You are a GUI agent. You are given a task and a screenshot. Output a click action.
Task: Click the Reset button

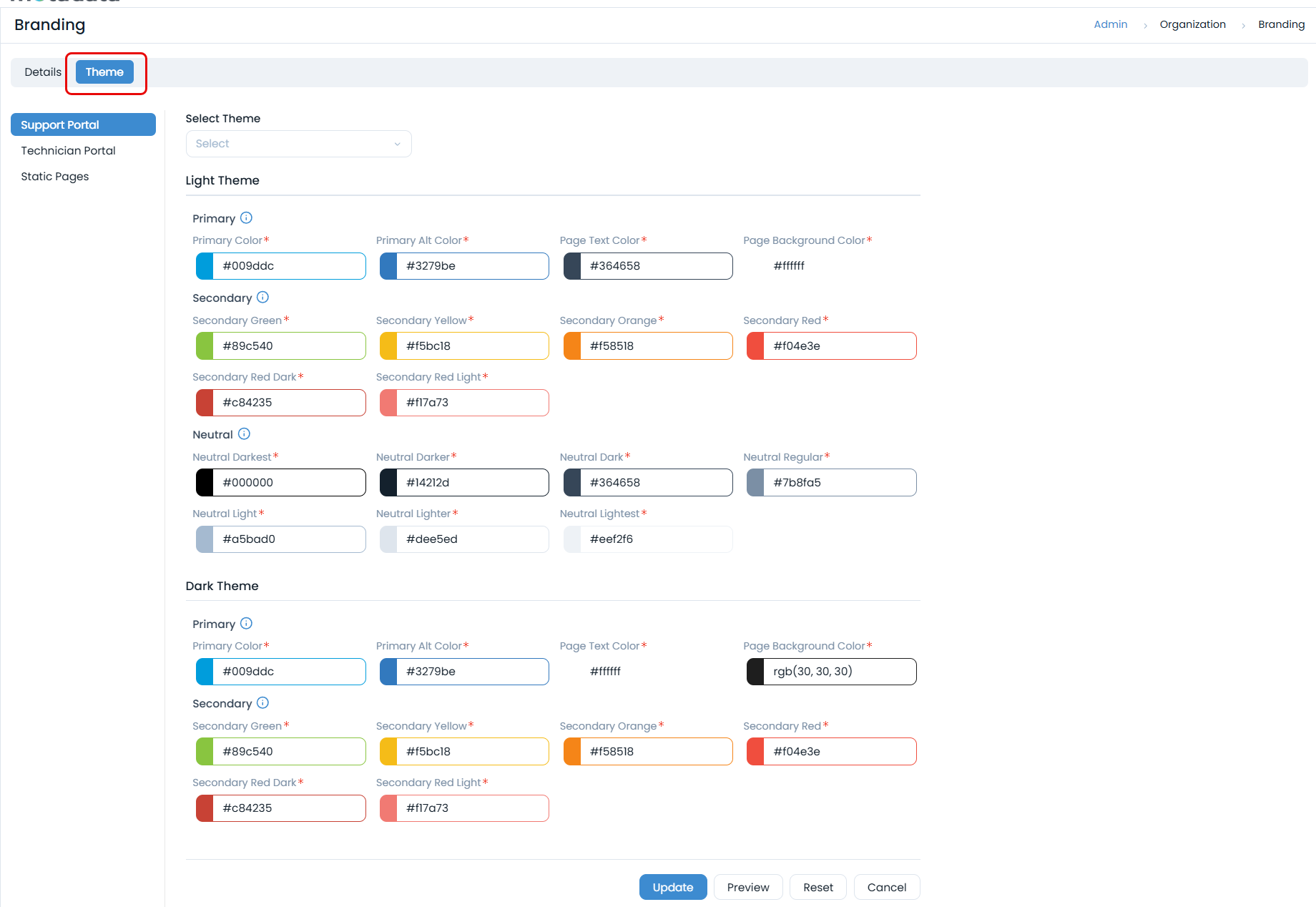pyautogui.click(x=817, y=887)
